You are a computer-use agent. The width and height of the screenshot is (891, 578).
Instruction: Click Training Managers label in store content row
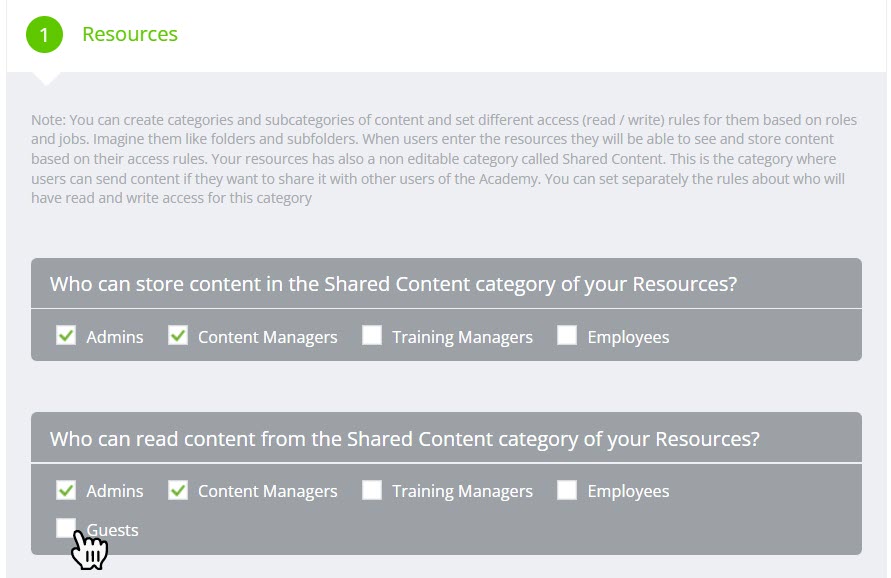point(462,337)
